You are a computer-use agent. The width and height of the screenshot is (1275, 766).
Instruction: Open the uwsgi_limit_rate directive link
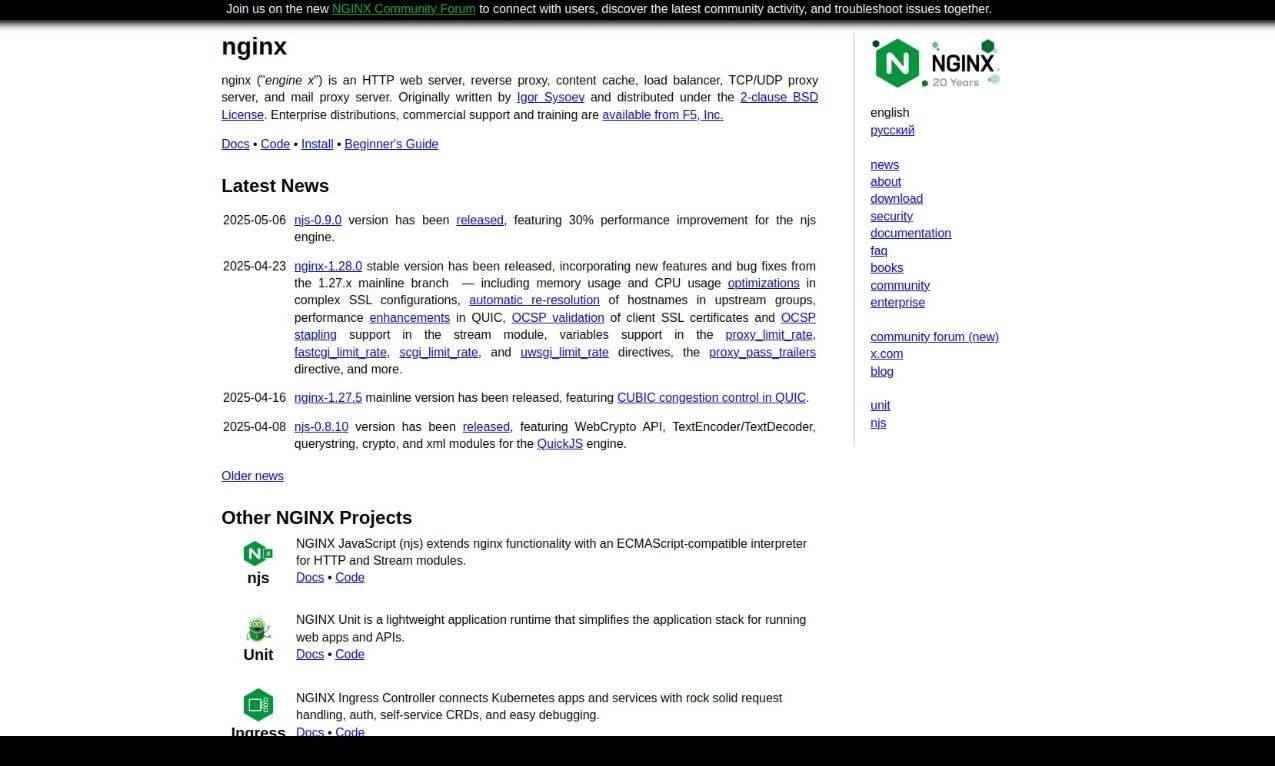click(x=564, y=352)
